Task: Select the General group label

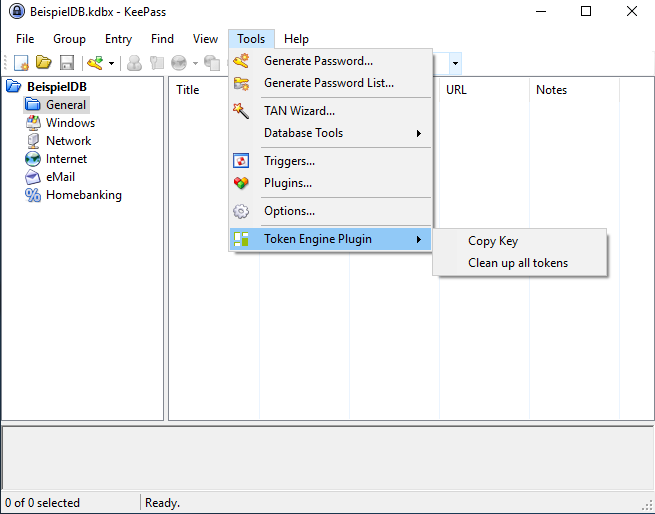Action: [x=66, y=104]
